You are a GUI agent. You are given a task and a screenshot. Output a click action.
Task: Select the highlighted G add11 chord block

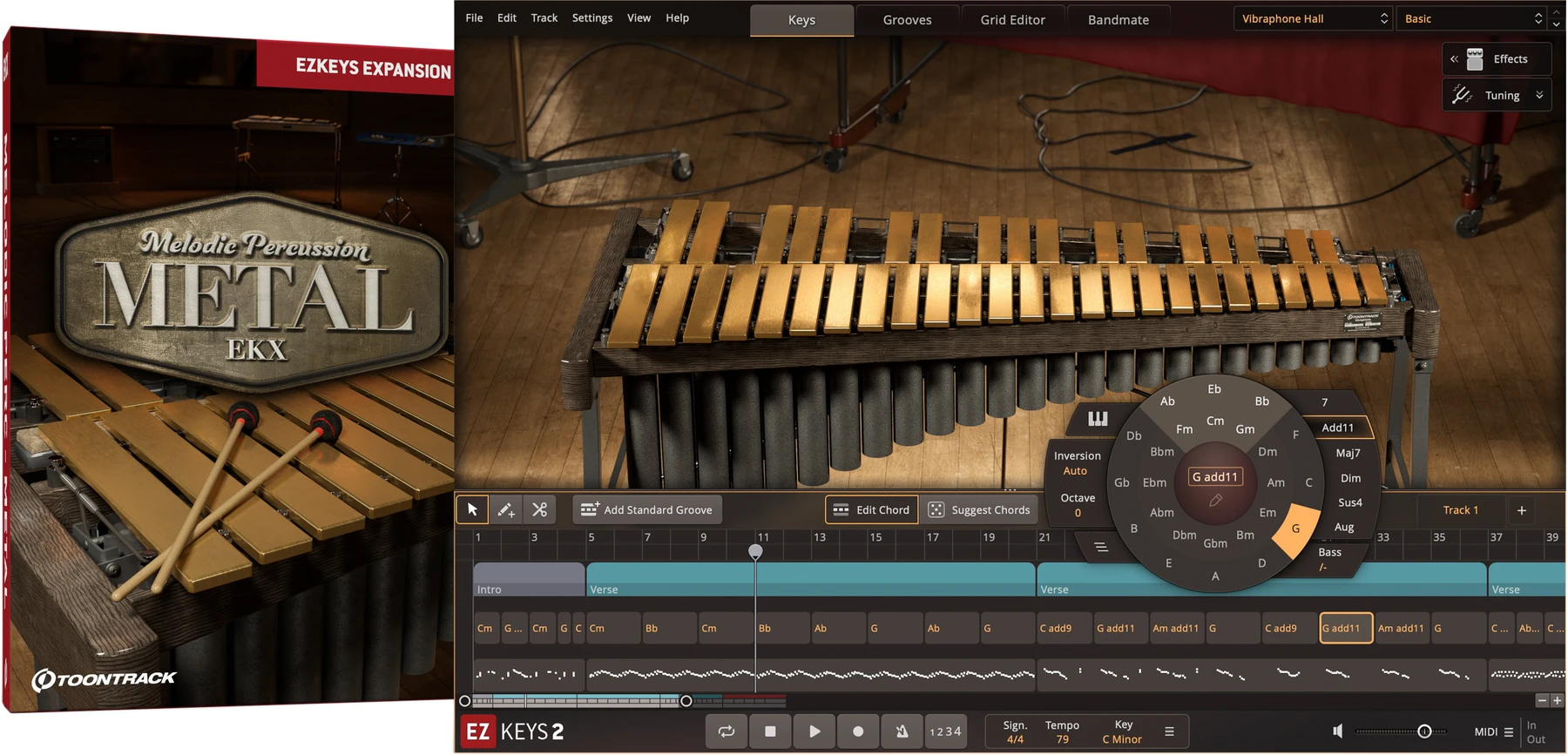(x=1346, y=628)
